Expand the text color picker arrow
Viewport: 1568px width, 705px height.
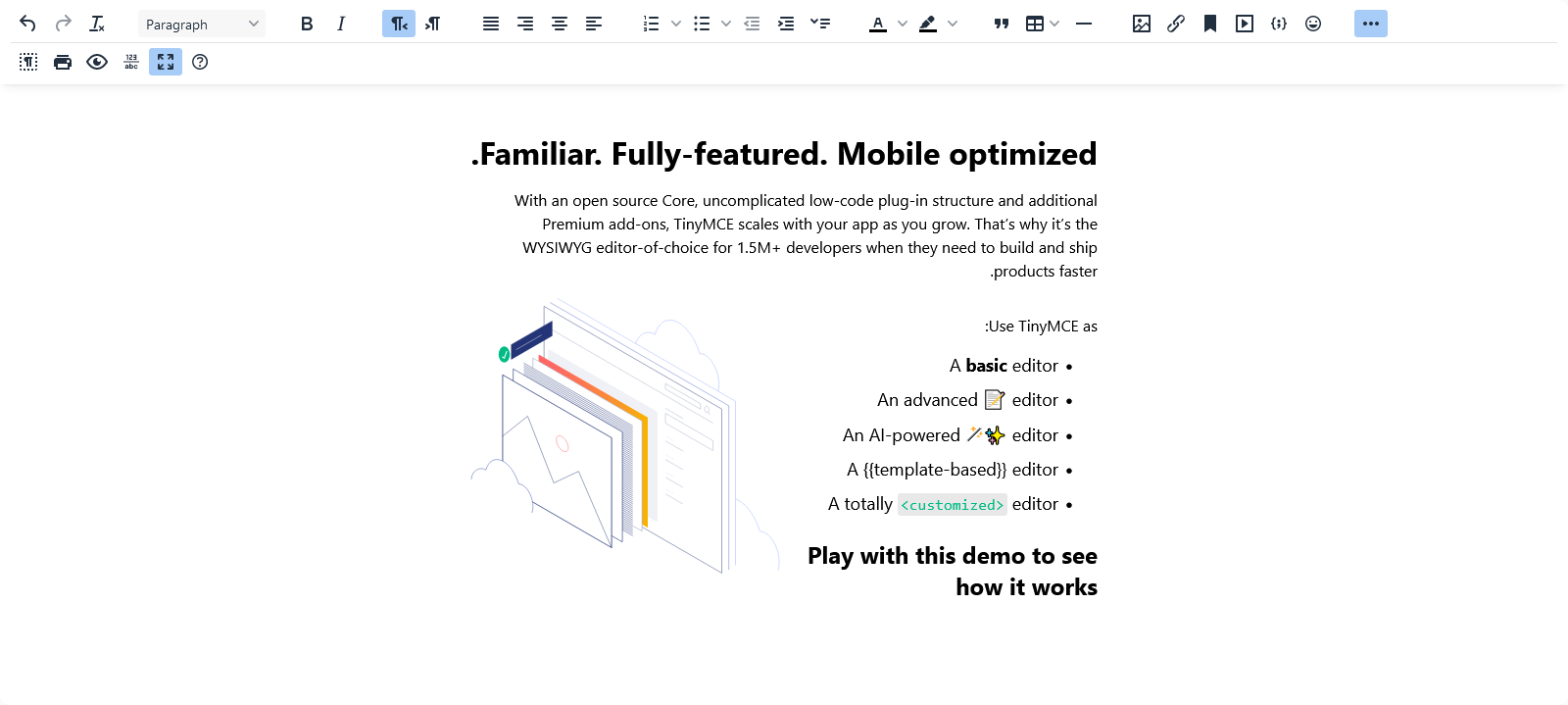tap(903, 24)
